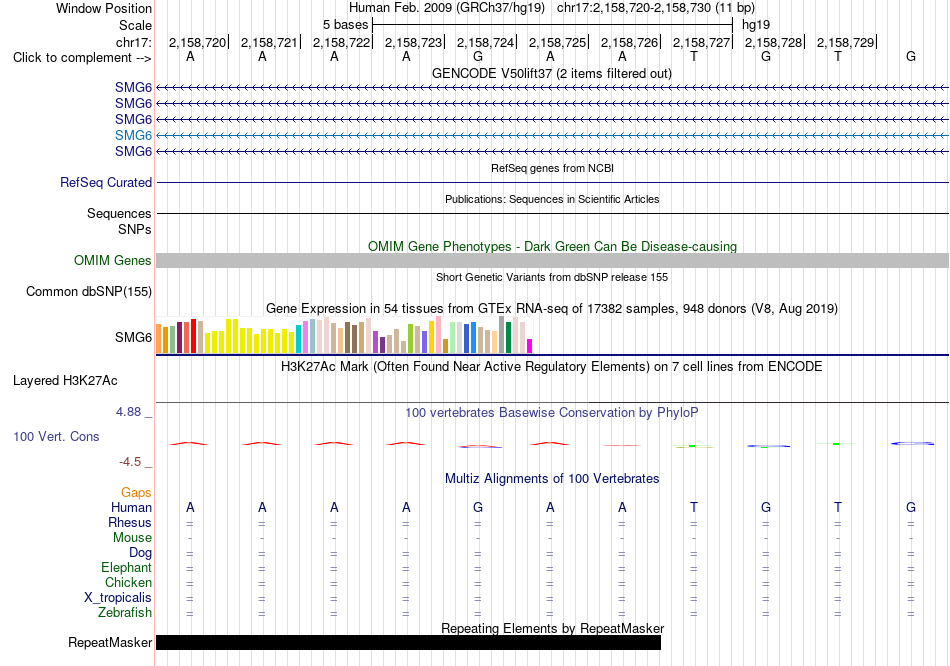The image size is (950, 666).
Task: Click the RefSeq Curated track label
Action: pos(106,182)
